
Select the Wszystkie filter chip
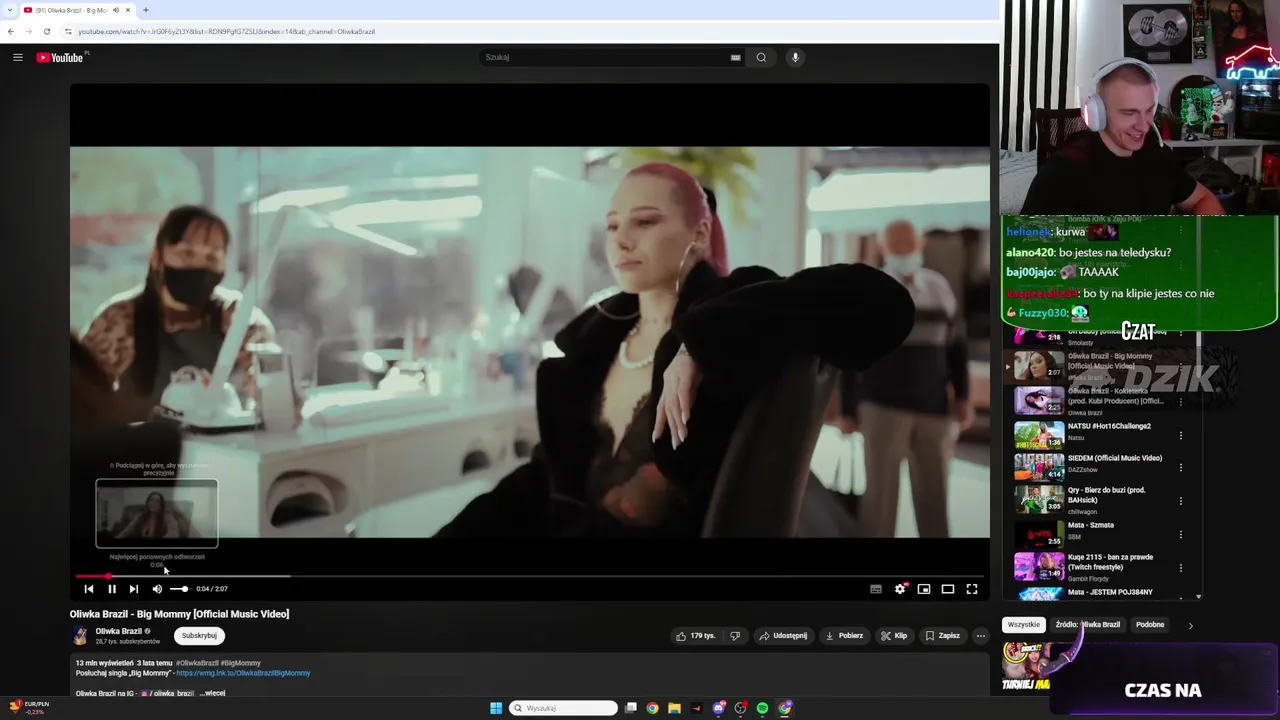pyautogui.click(x=1023, y=625)
